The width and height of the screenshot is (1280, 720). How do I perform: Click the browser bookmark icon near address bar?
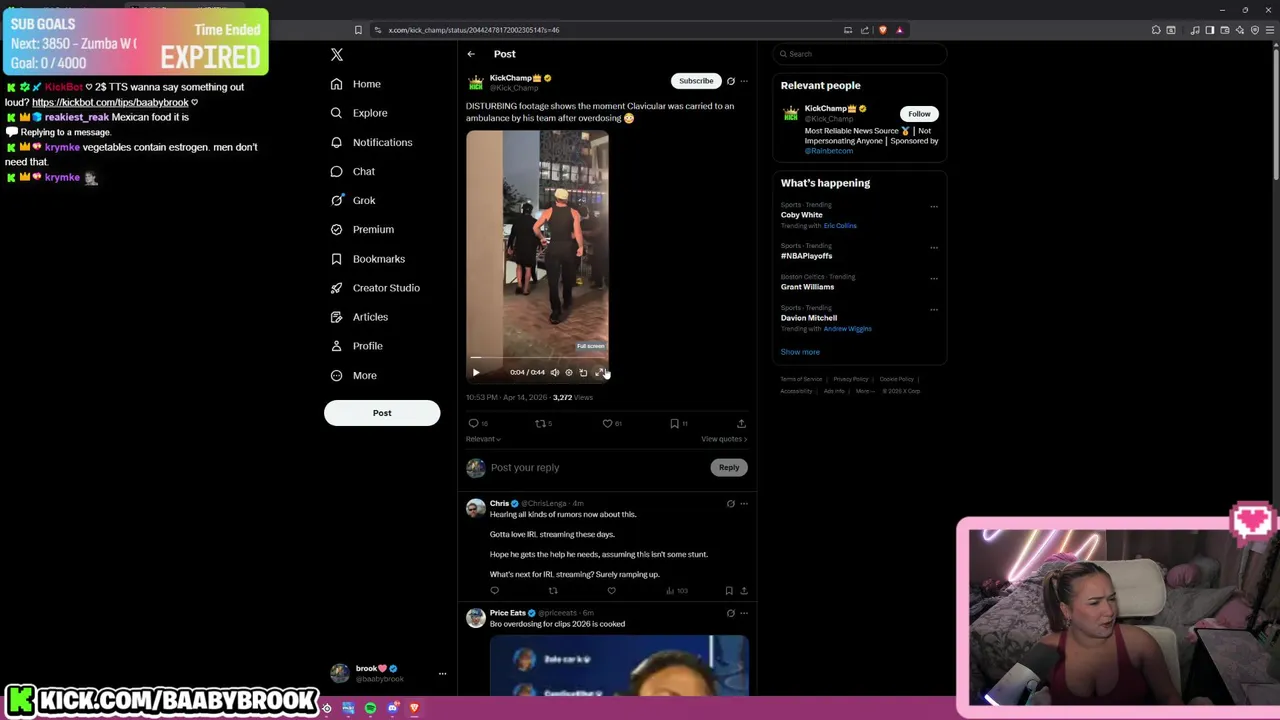point(358,30)
